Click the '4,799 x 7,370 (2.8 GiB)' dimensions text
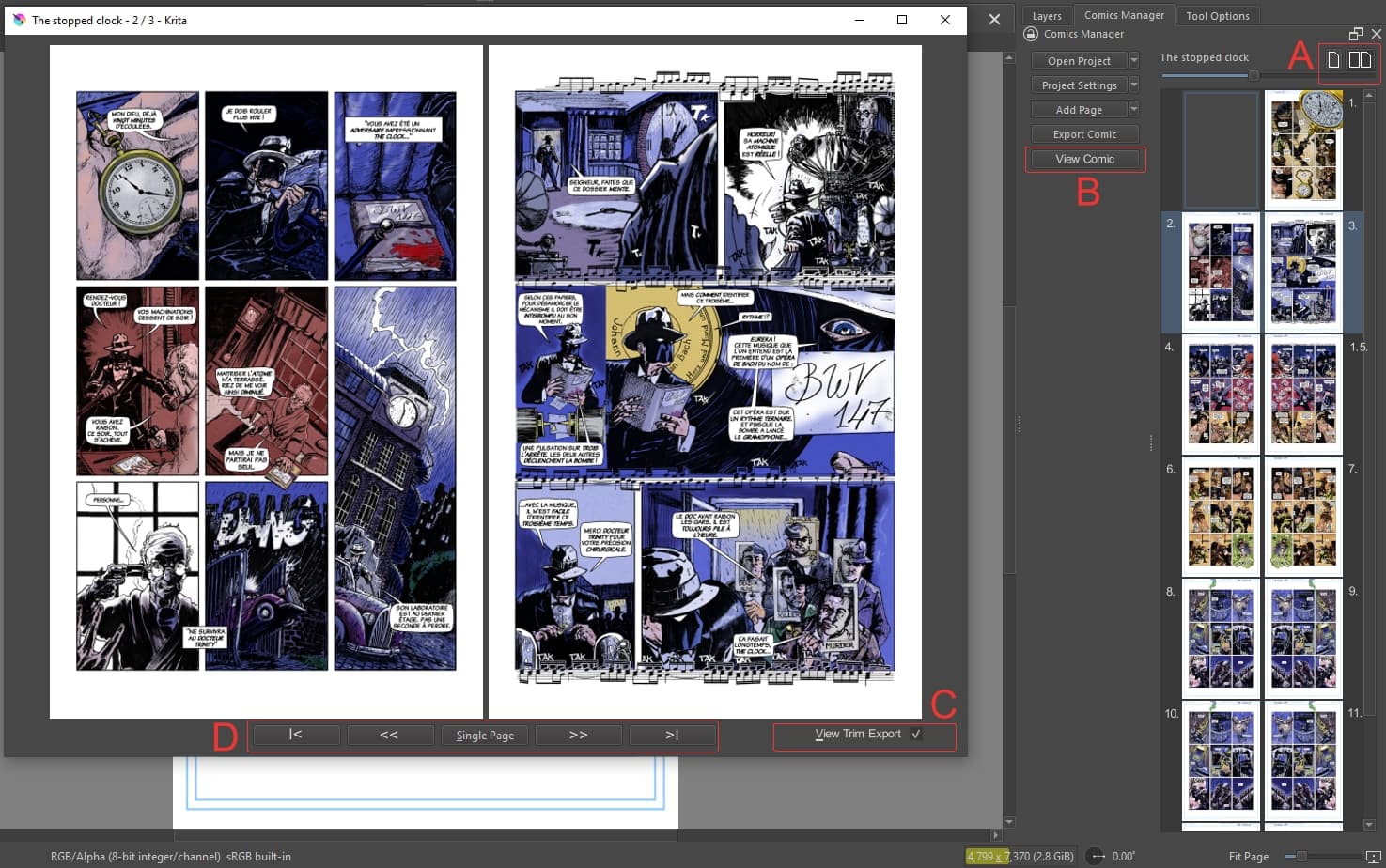This screenshot has height=868, width=1386. pyautogui.click(x=1020, y=857)
